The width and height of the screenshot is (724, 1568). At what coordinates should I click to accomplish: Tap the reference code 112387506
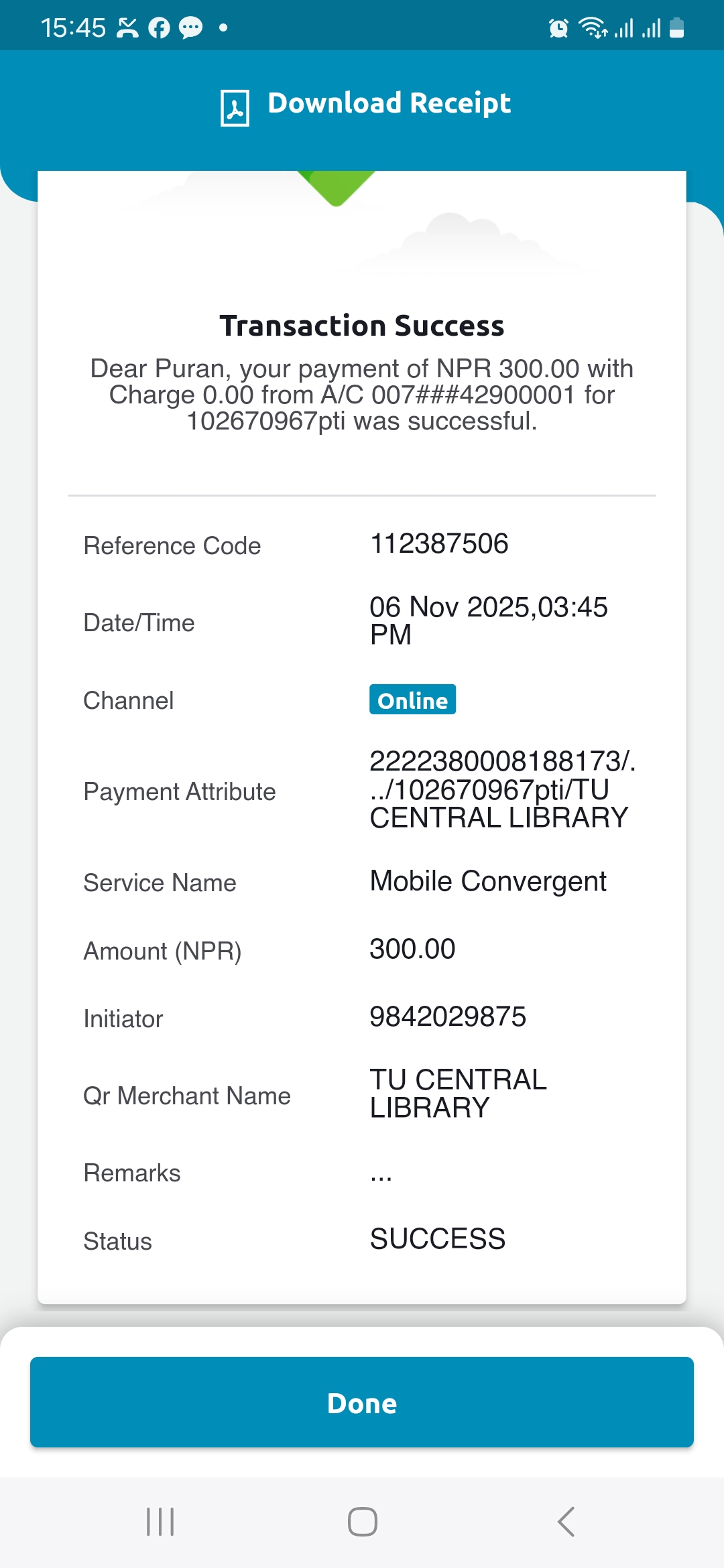(439, 543)
